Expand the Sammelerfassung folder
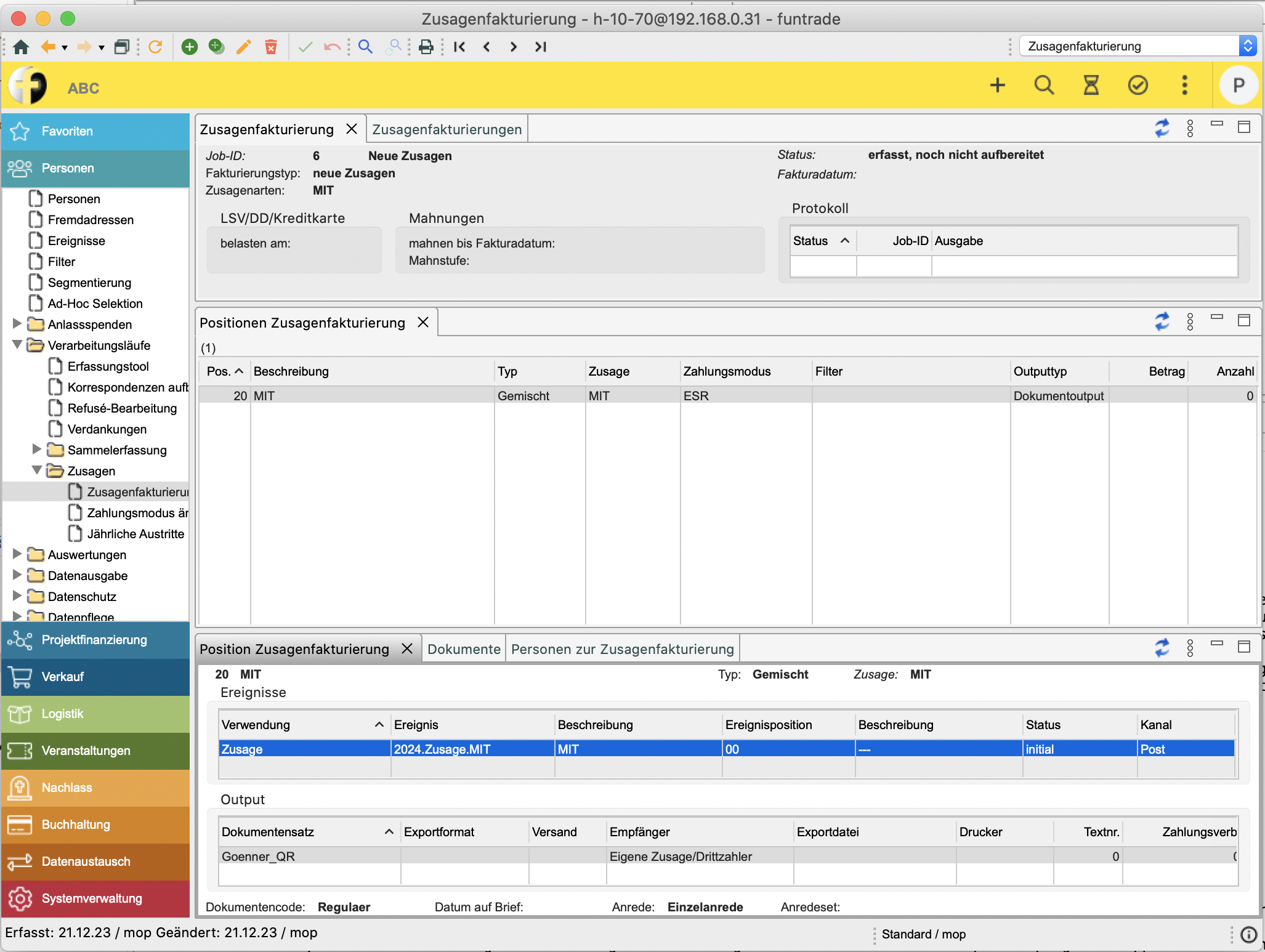The image size is (1265, 952). click(37, 450)
